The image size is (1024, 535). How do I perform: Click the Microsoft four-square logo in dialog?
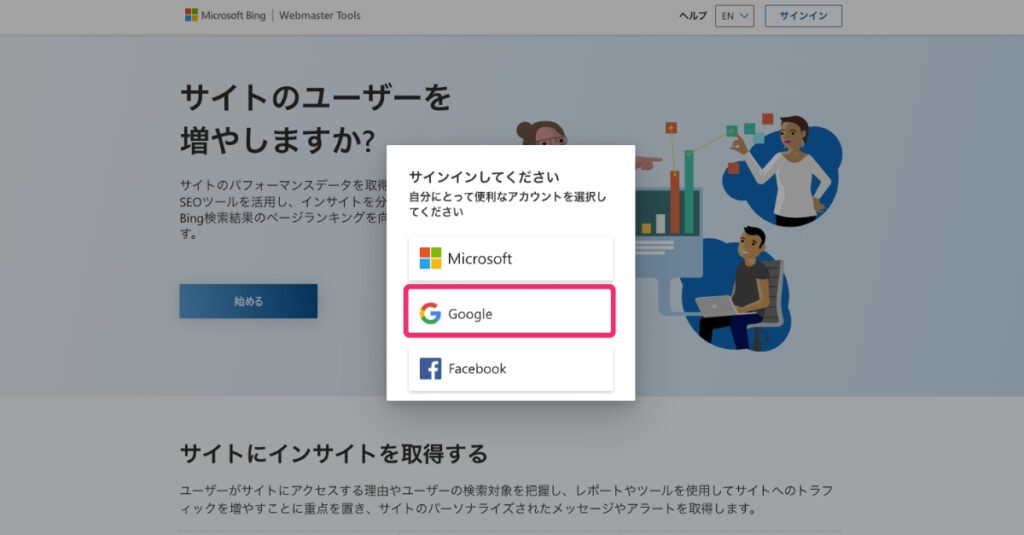coord(430,259)
